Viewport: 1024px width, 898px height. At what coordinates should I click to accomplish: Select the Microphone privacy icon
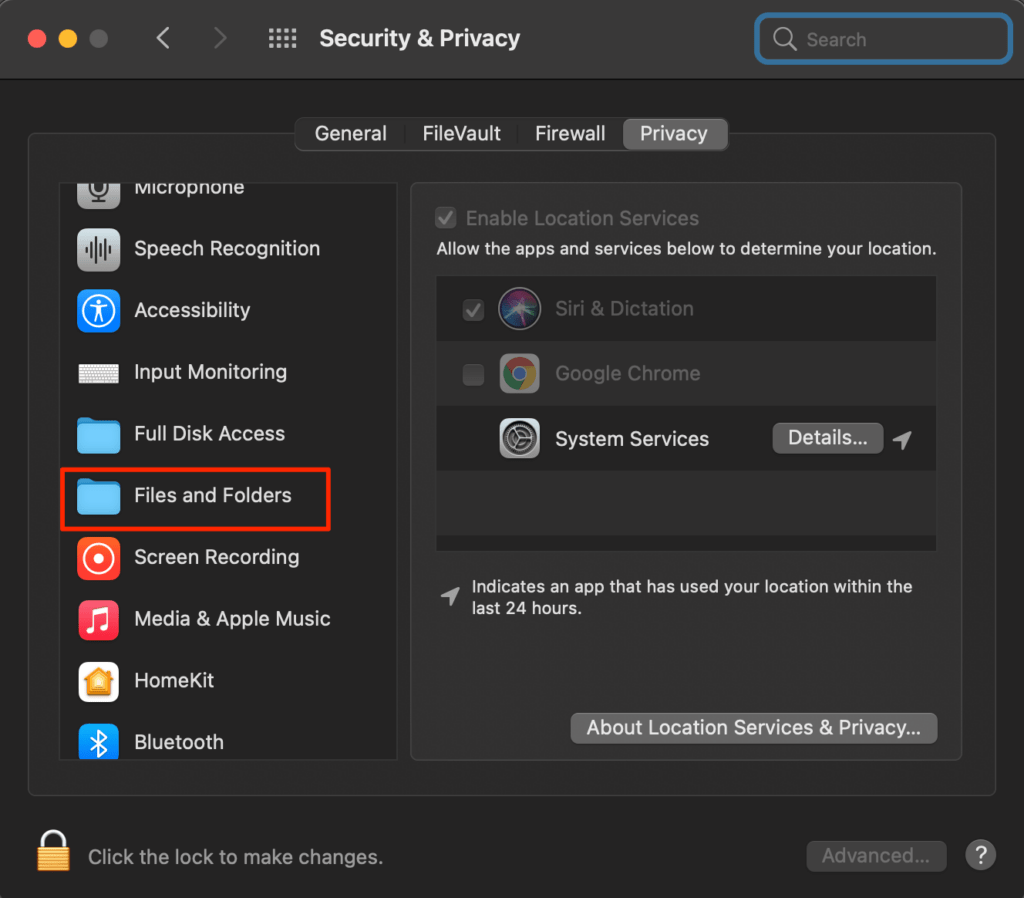97,187
